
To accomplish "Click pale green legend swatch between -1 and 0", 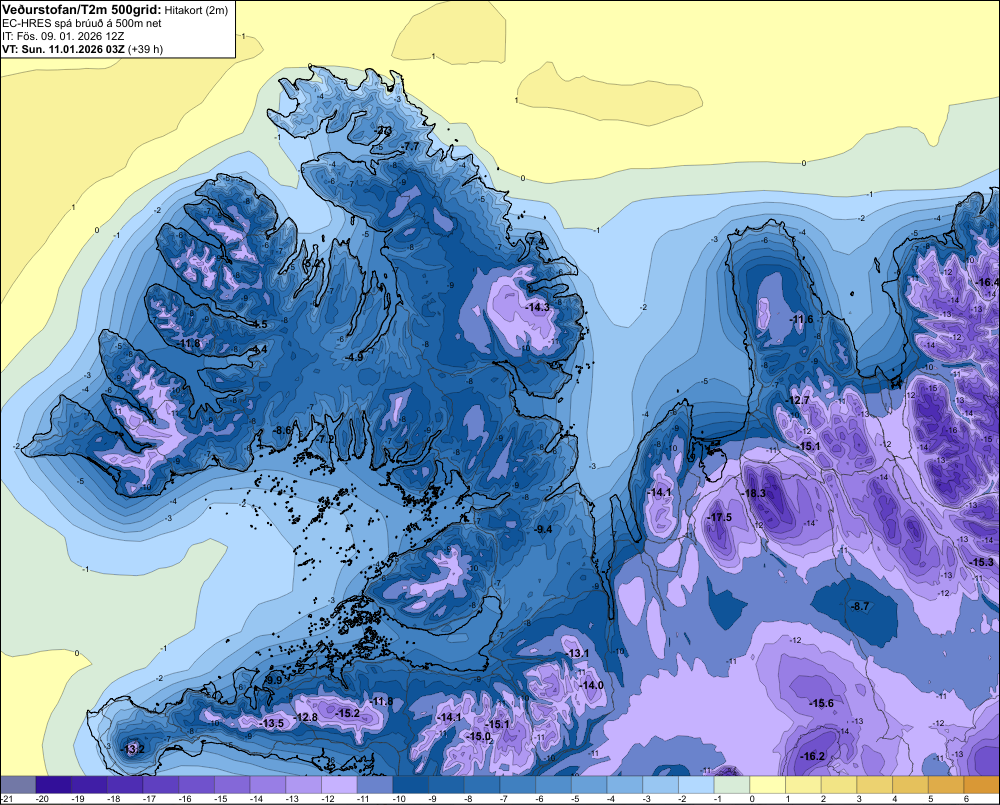I will 732,784.
